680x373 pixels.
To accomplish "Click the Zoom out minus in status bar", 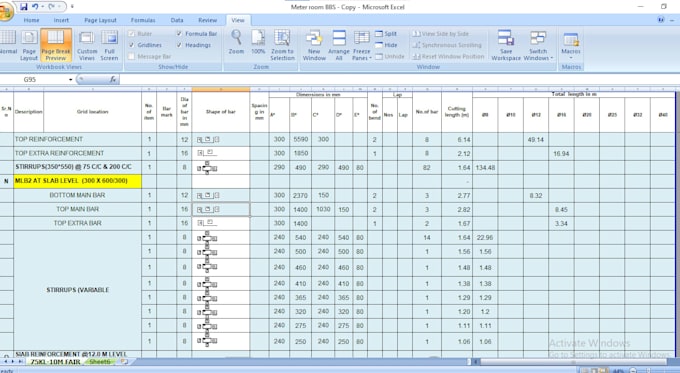I will click(x=633, y=370).
